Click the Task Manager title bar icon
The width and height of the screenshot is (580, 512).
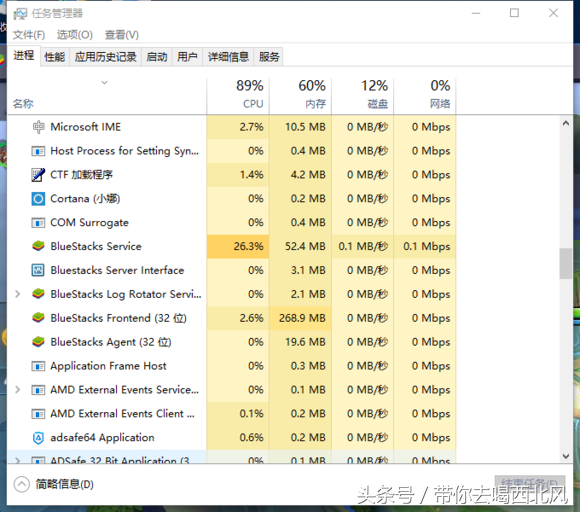[20, 14]
